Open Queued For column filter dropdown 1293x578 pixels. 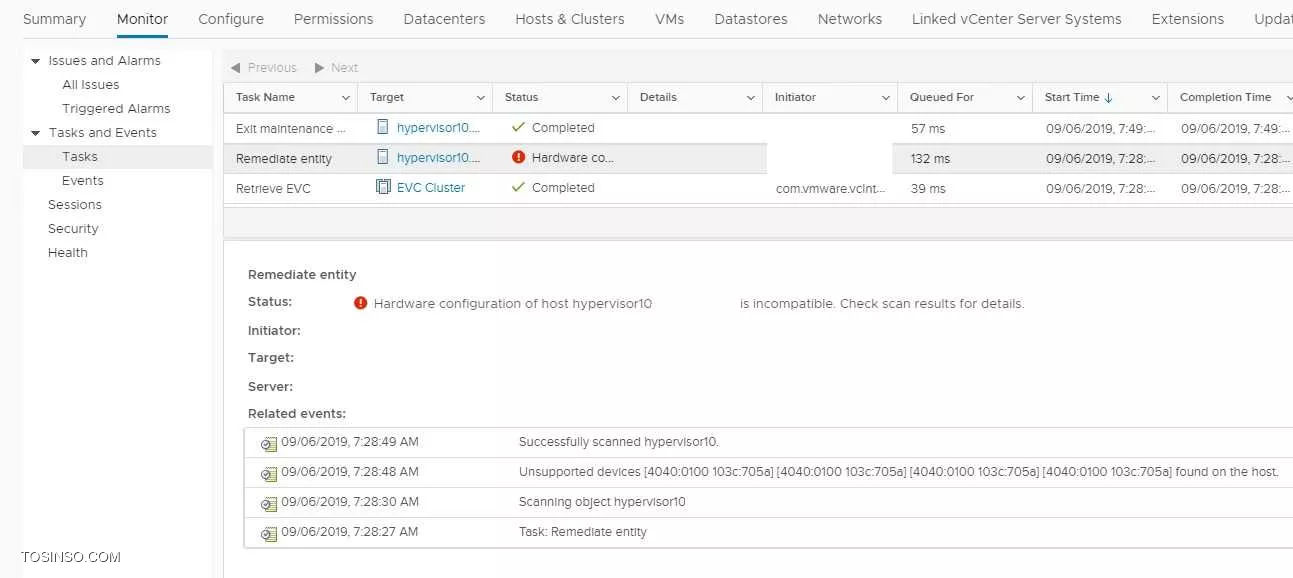point(1021,98)
